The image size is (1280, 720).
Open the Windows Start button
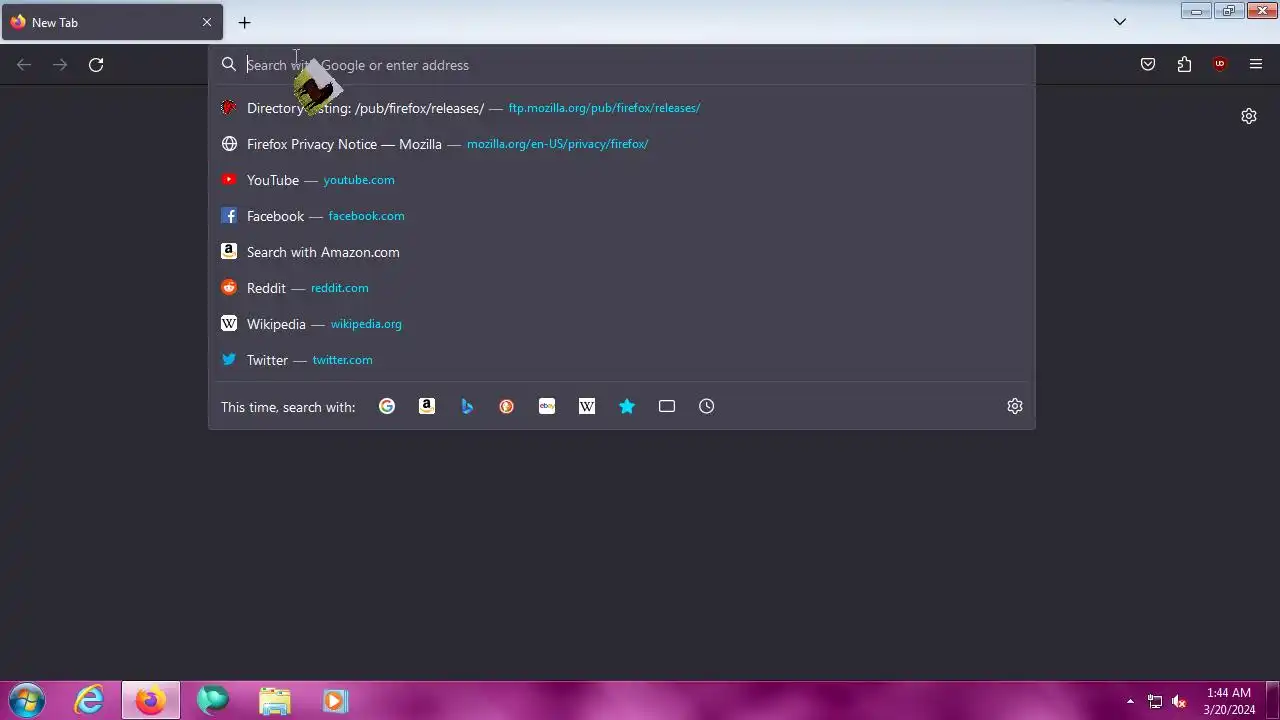pos(27,701)
